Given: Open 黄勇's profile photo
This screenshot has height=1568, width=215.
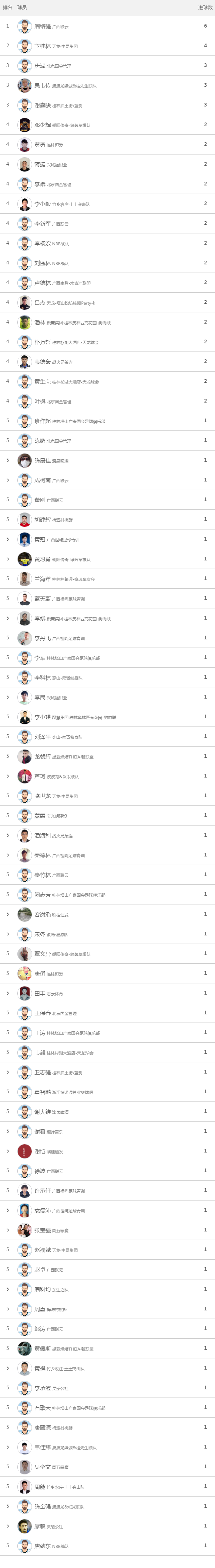Looking at the screenshot, I should (x=24, y=145).
